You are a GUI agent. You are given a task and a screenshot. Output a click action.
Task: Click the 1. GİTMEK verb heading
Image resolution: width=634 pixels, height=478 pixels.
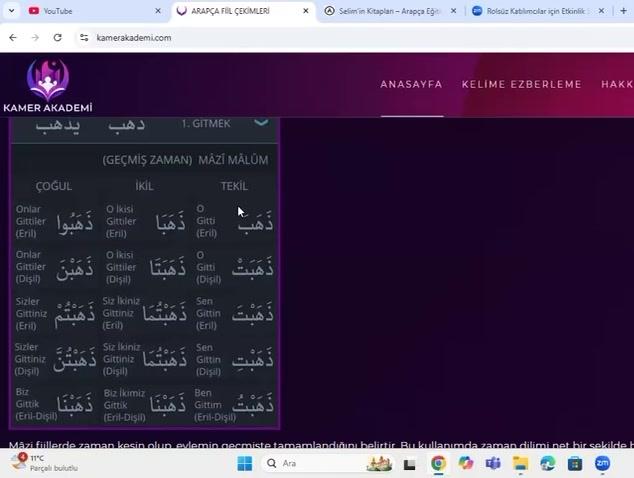(206, 123)
